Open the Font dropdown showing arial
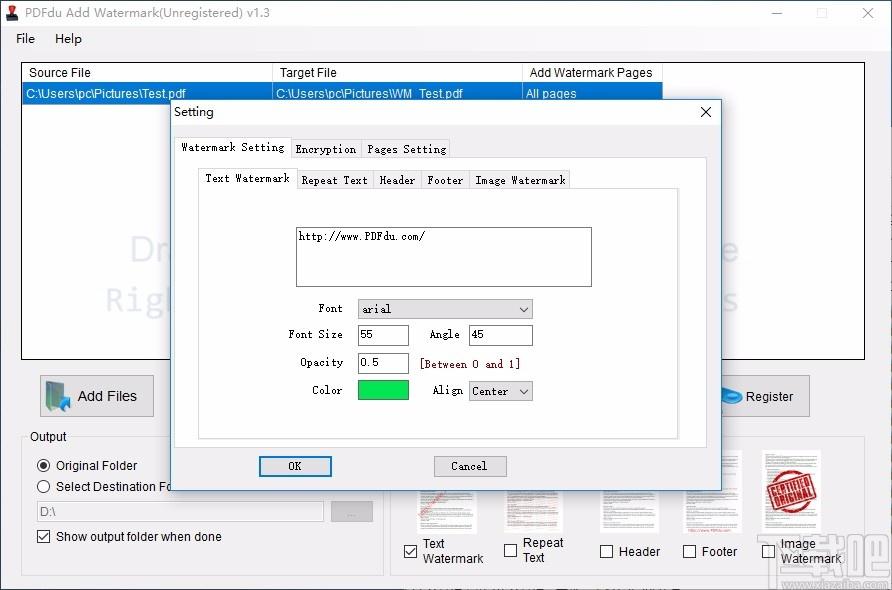The image size is (892, 590). pos(445,309)
